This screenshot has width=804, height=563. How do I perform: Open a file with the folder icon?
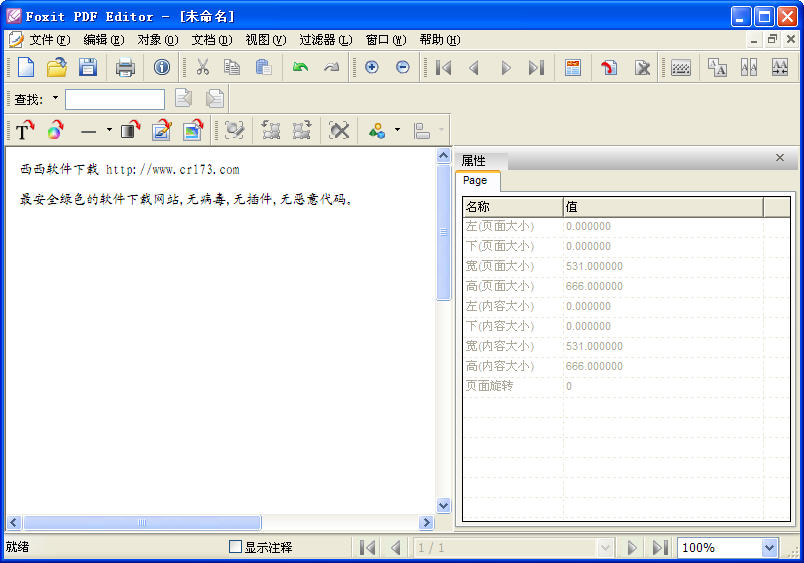point(57,67)
